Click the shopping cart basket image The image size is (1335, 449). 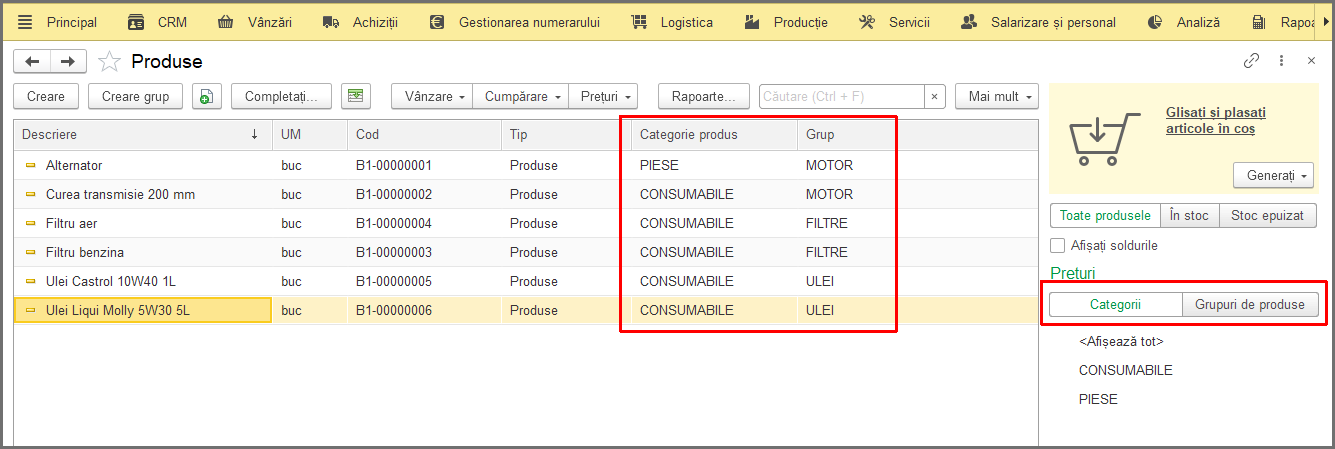coord(1104,139)
